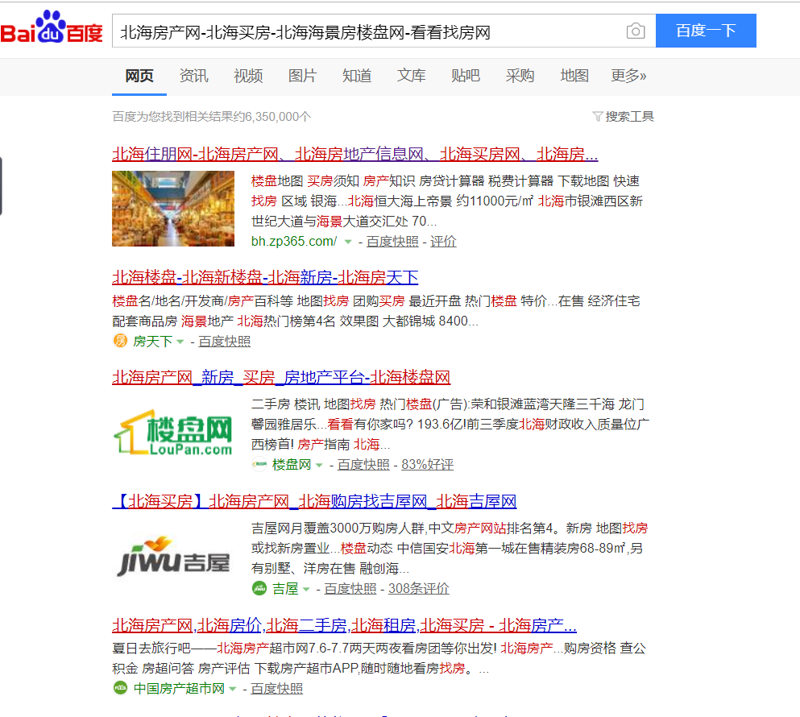Click 评价 link for bh.zp365.com

pos(443,241)
